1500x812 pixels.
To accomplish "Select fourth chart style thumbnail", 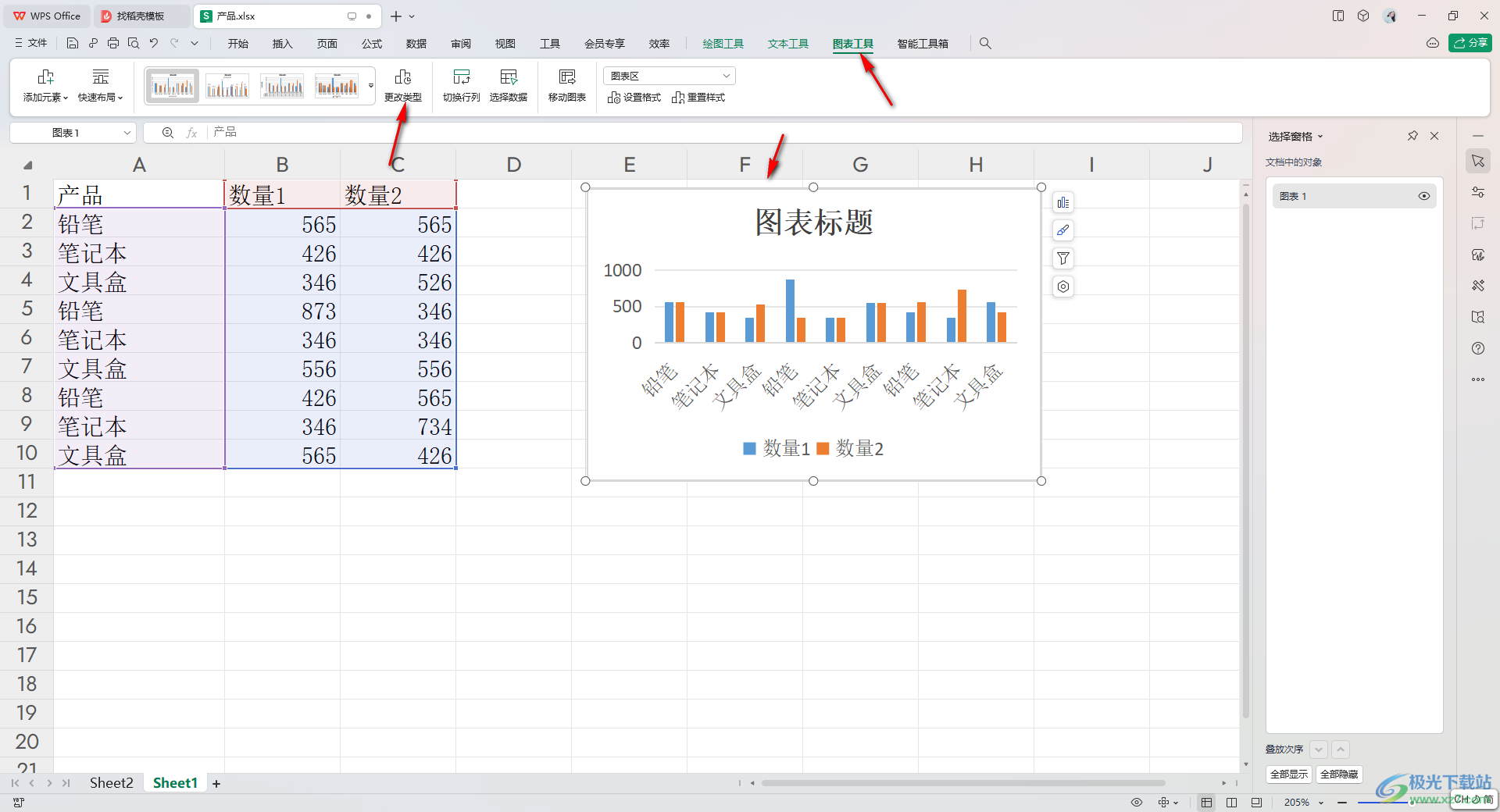I will click(337, 86).
